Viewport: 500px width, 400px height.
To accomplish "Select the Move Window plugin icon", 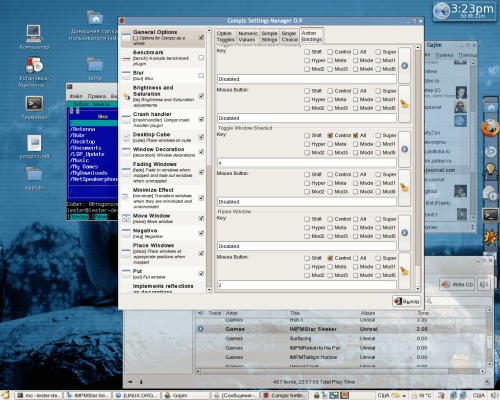I will point(126,218).
